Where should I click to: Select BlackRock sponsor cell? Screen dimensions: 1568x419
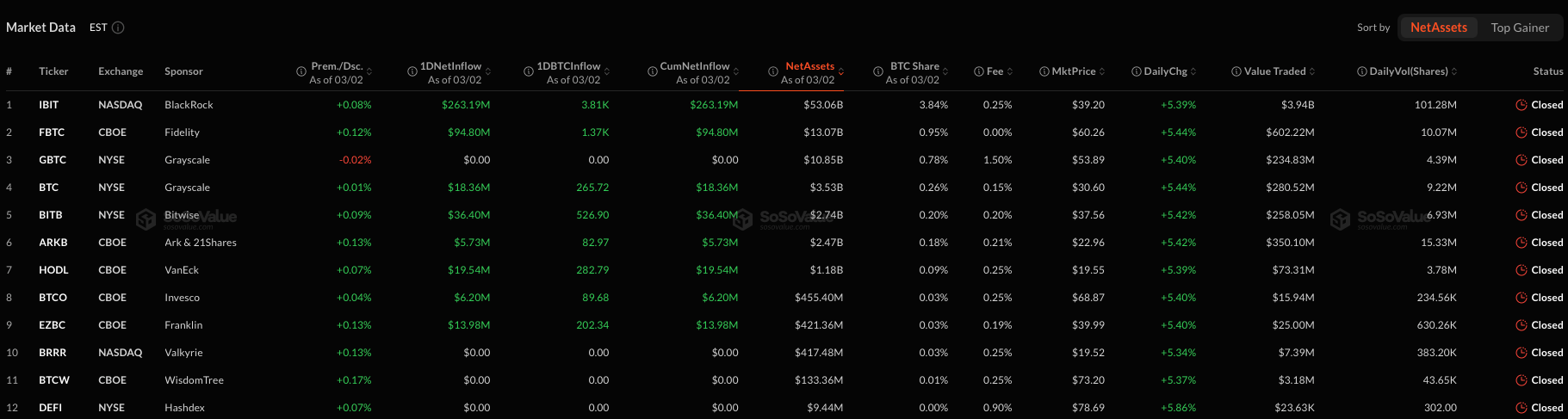click(189, 105)
